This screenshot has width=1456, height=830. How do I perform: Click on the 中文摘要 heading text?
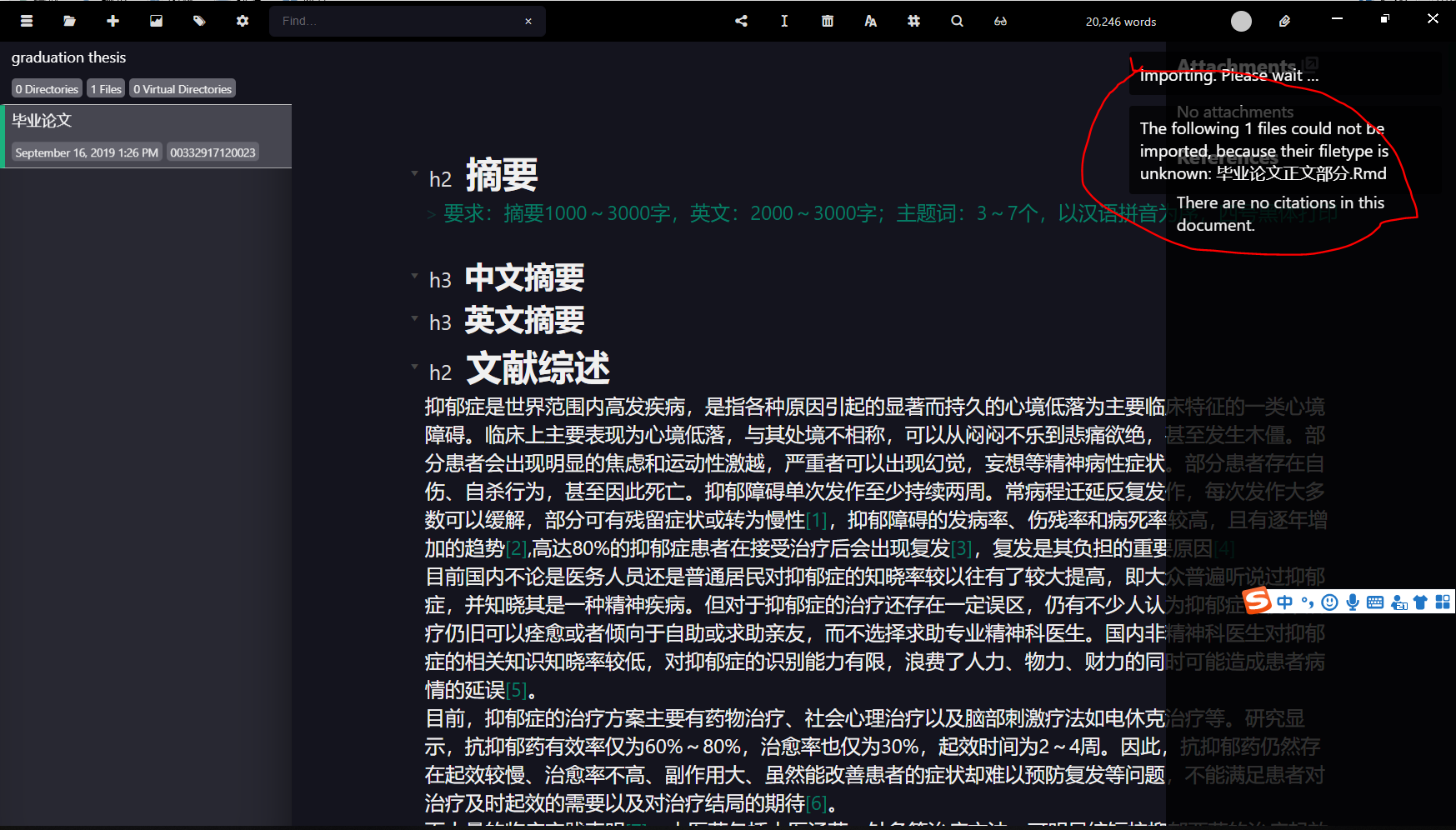point(524,277)
